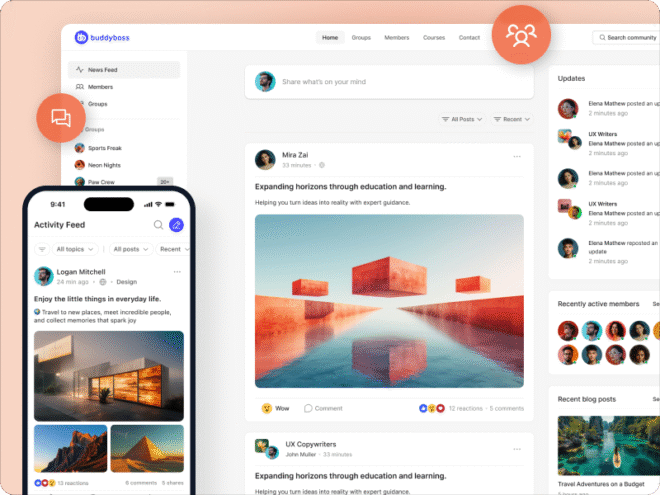Click the public visibility globe on Mira Zai post
Screen dimensions: 660x495
pyautogui.click(x=322, y=165)
